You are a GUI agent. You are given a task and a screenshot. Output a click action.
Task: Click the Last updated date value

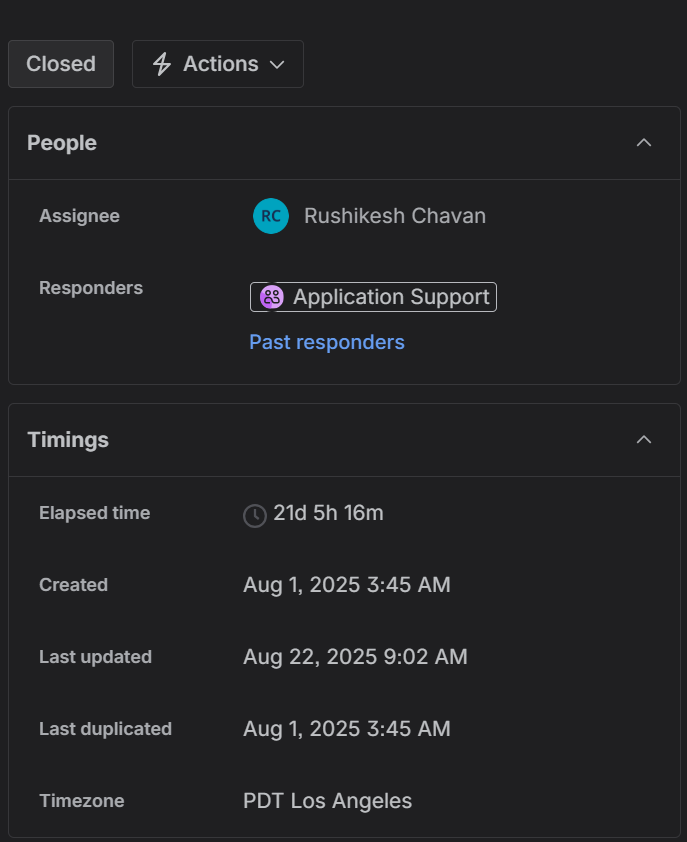(355, 657)
